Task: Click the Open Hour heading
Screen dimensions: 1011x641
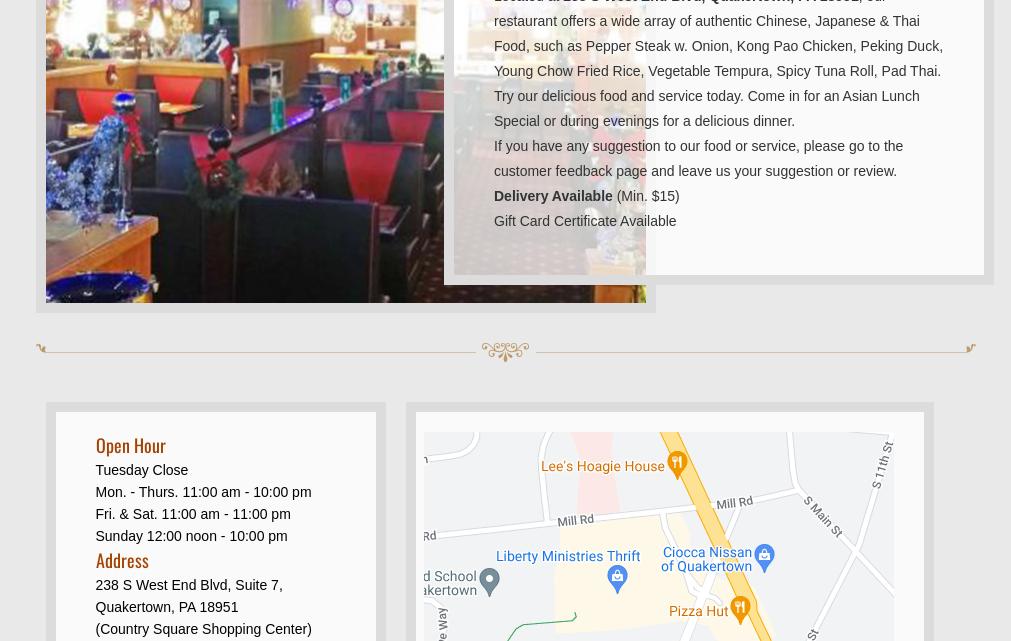Action: pyautogui.click(x=131, y=446)
